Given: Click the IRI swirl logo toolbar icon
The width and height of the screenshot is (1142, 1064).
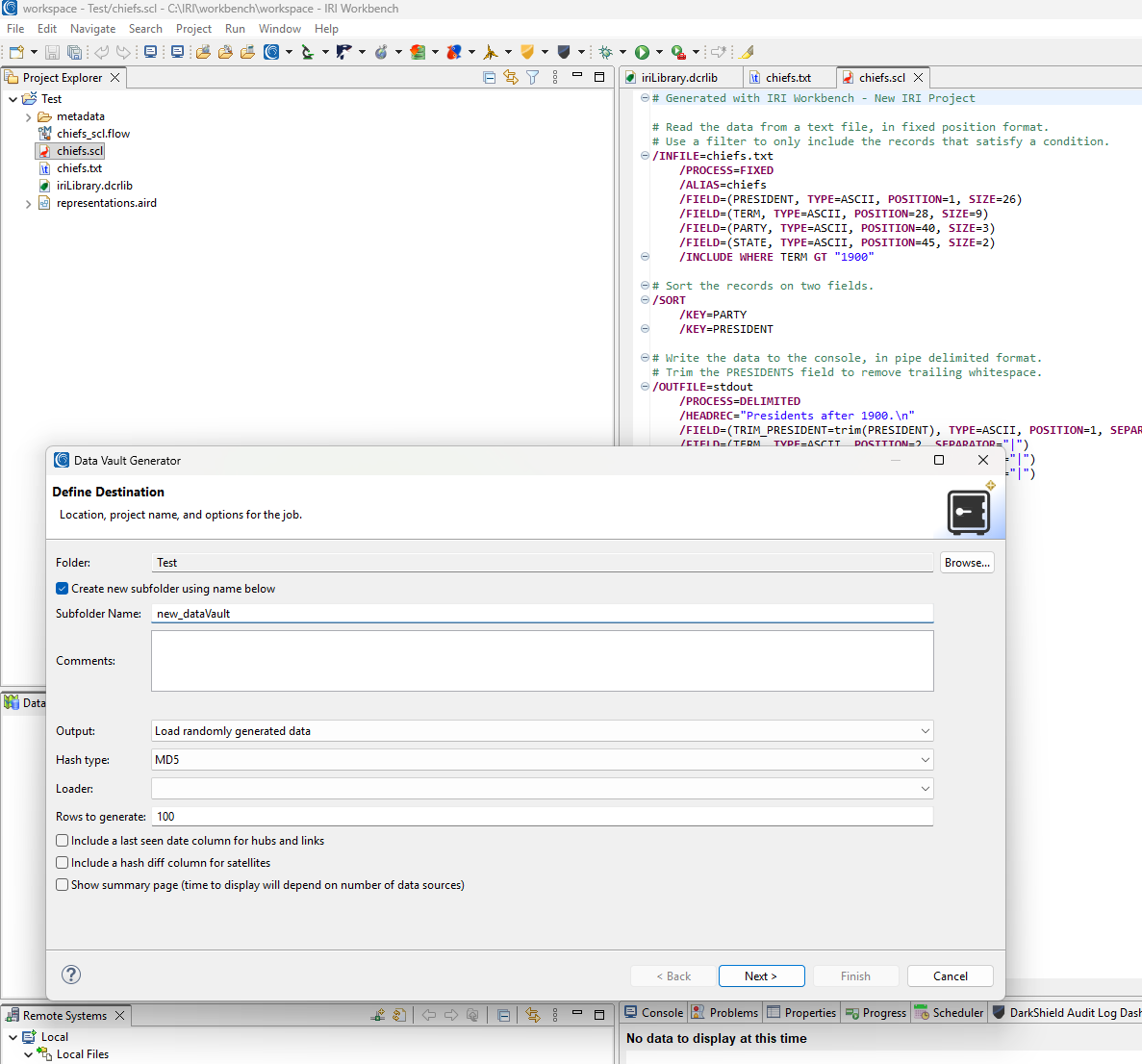Looking at the screenshot, I should (271, 52).
